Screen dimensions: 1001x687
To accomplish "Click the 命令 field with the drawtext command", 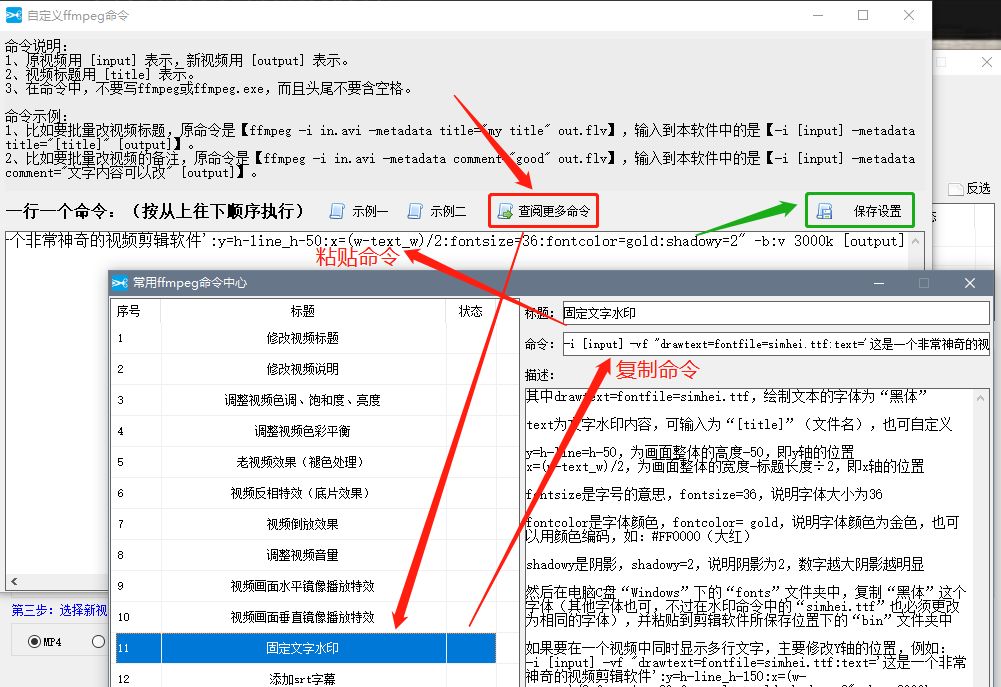I will click(776, 344).
